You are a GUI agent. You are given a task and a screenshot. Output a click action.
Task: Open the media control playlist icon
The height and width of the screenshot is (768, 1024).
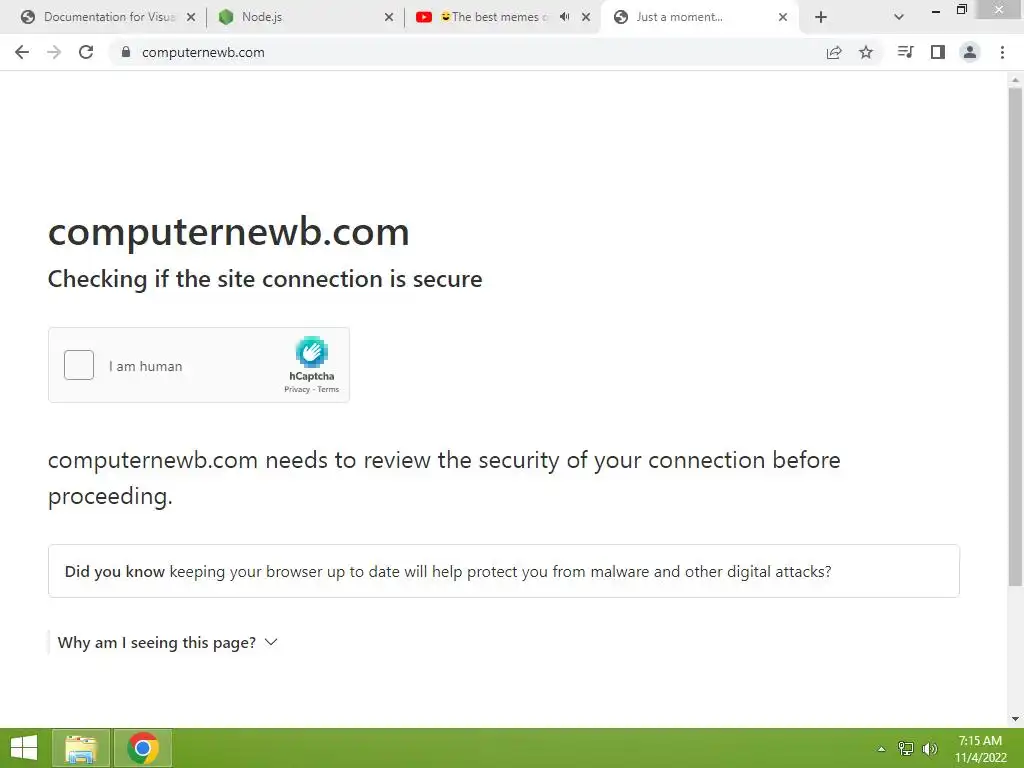[x=905, y=52]
